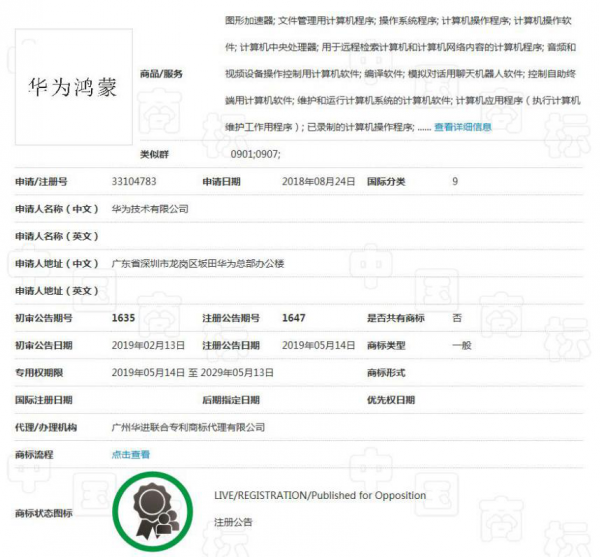Select the similar group codes 0901;0907
Image resolution: width=600 pixels, height=557 pixels.
(x=255, y=154)
